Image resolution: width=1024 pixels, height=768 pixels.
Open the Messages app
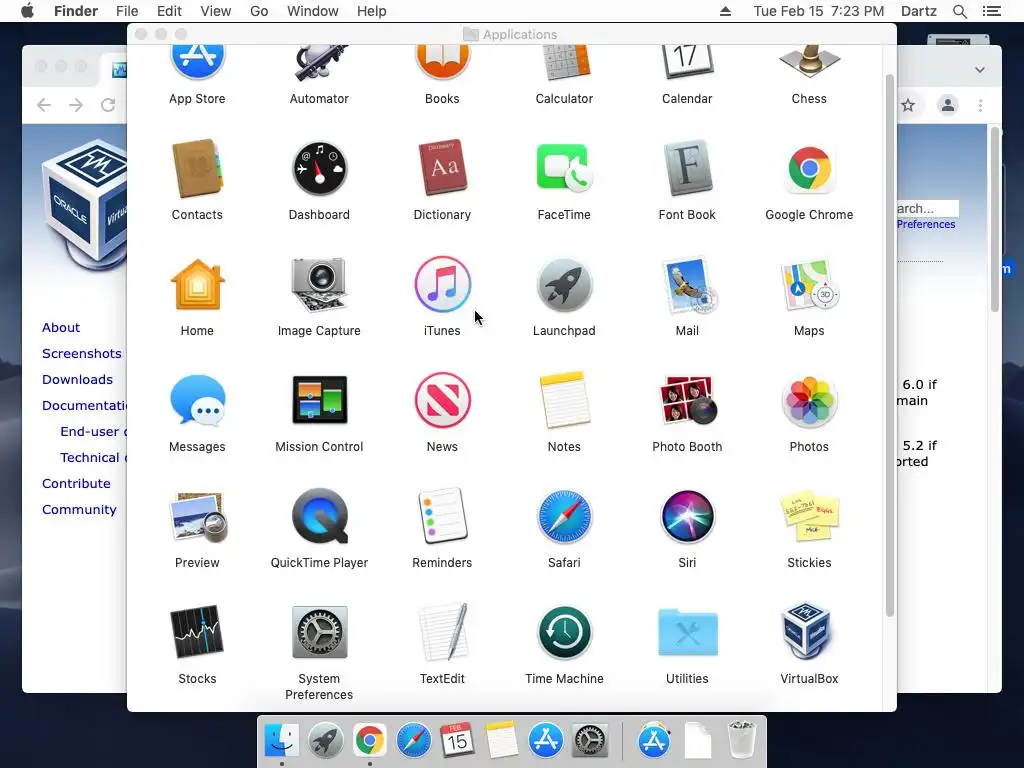coord(197,400)
